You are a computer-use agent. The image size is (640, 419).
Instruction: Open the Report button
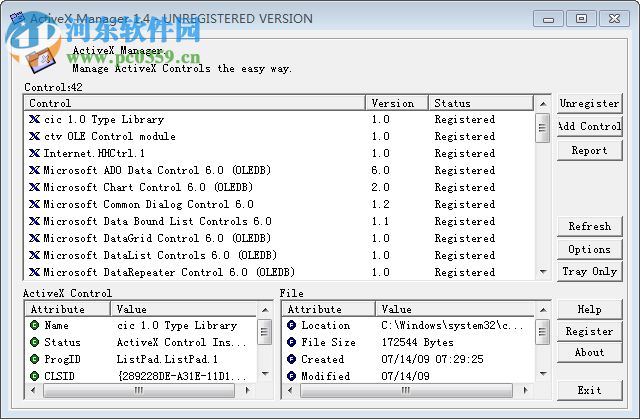(589, 151)
